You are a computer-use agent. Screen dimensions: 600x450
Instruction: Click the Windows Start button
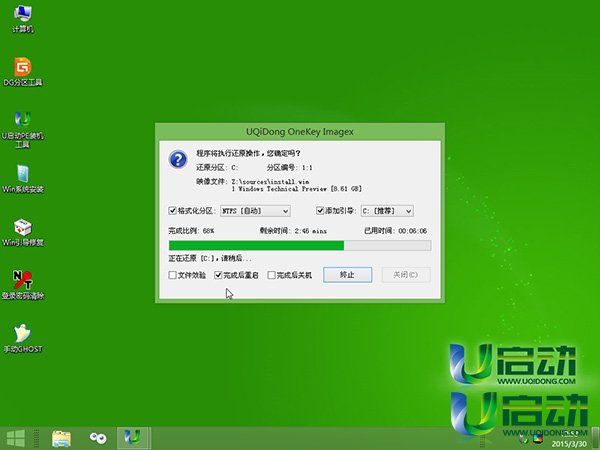click(x=15, y=439)
